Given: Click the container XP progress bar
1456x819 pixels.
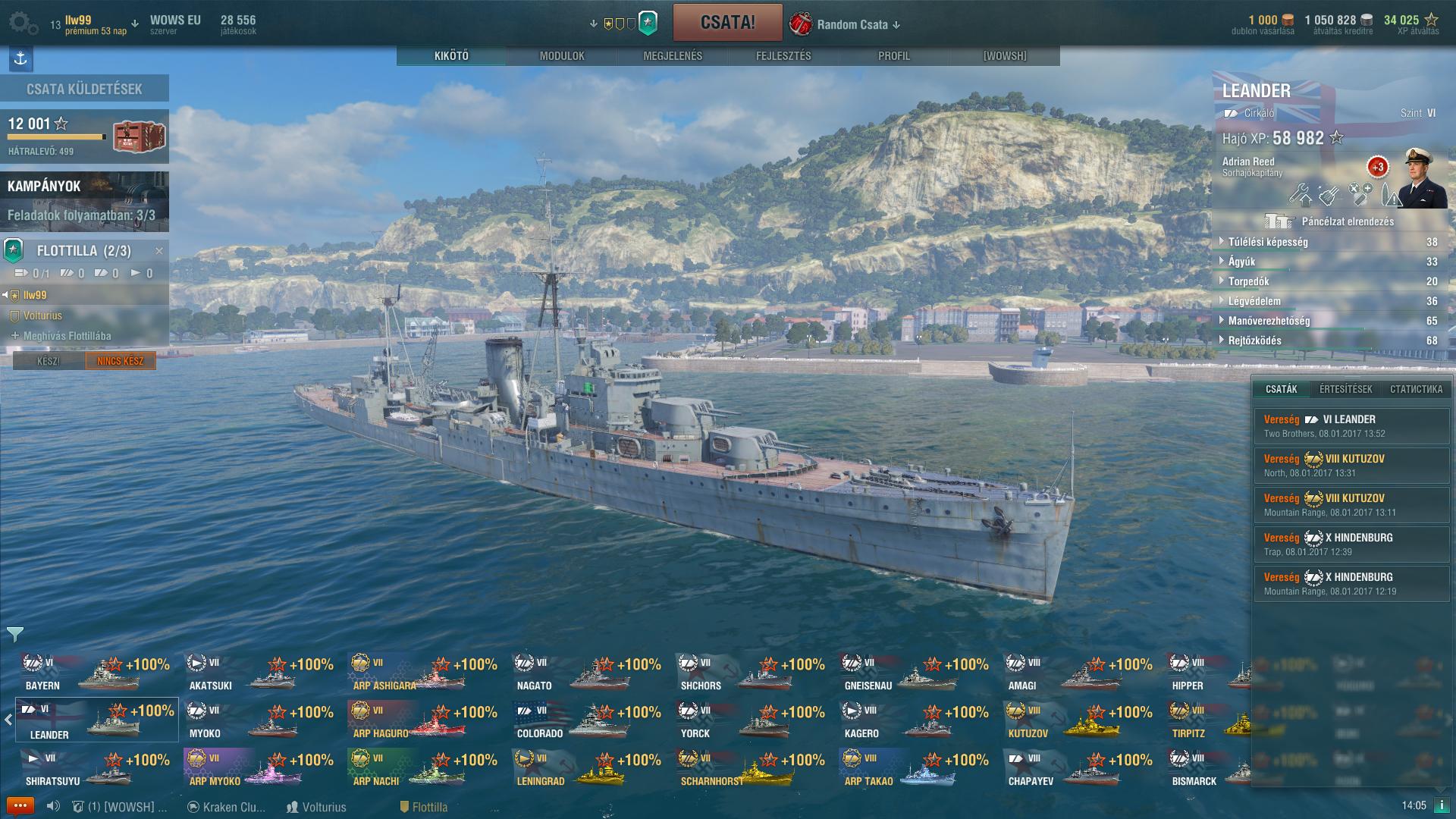Looking at the screenshot, I should click(57, 137).
